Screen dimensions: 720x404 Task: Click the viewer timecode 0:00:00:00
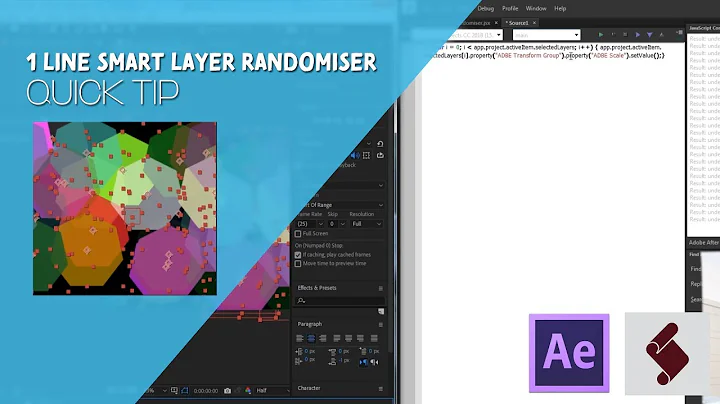tap(206, 391)
